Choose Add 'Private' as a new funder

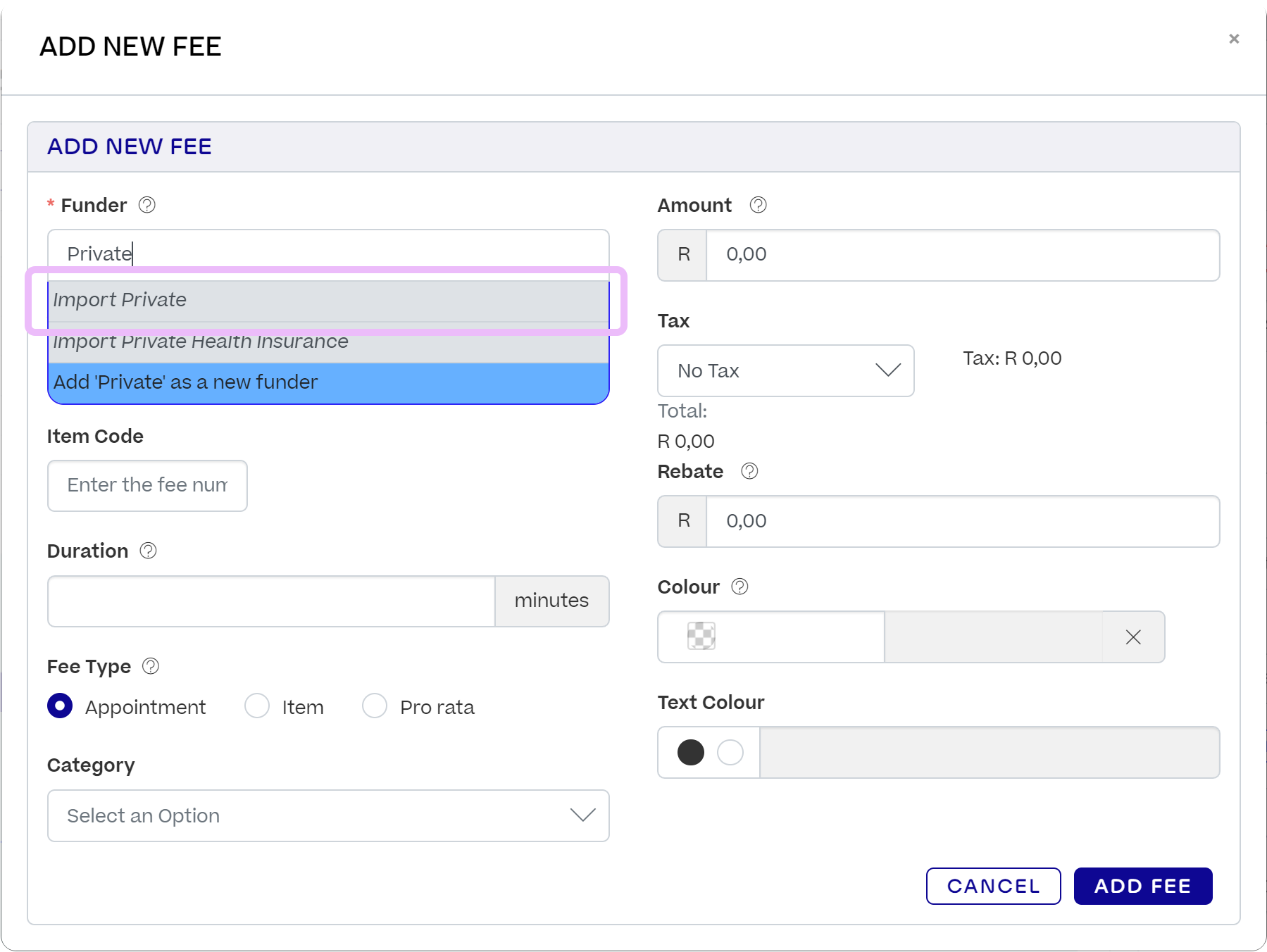pos(328,383)
